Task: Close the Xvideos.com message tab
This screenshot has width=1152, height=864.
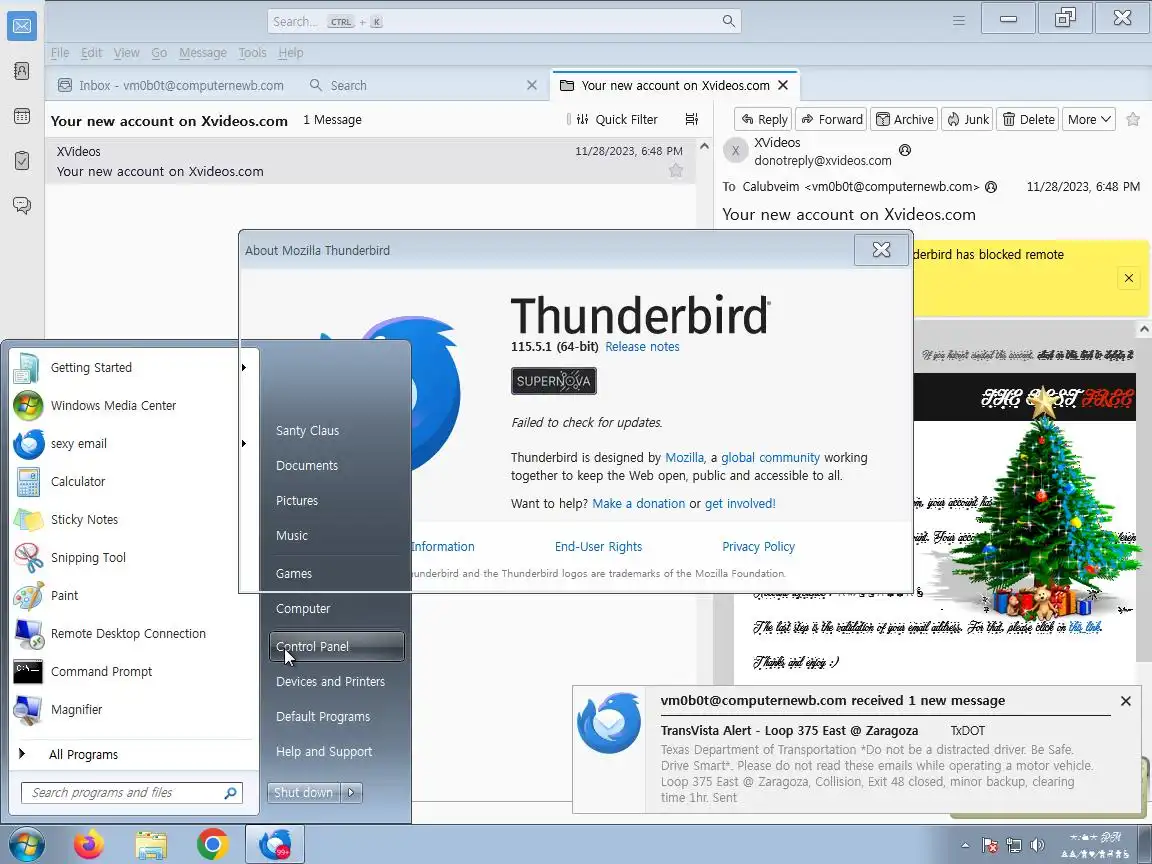Action: pyautogui.click(x=783, y=85)
